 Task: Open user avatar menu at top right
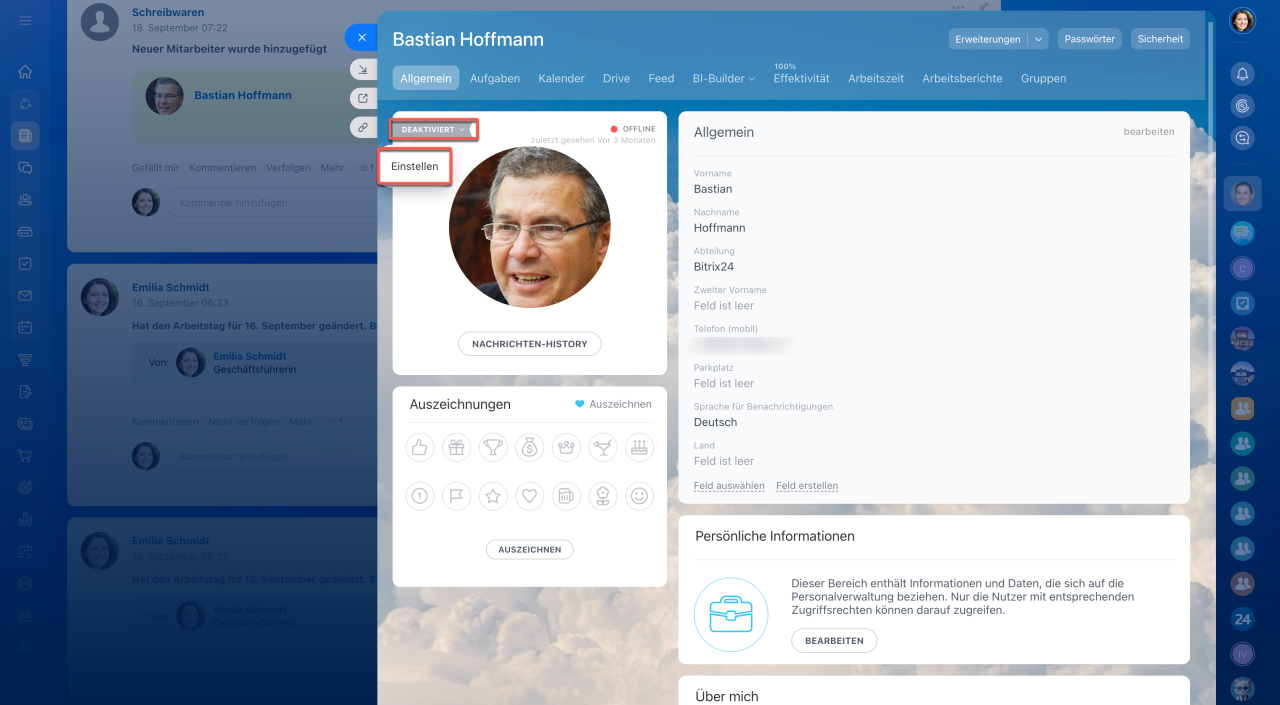pyautogui.click(x=1242, y=20)
